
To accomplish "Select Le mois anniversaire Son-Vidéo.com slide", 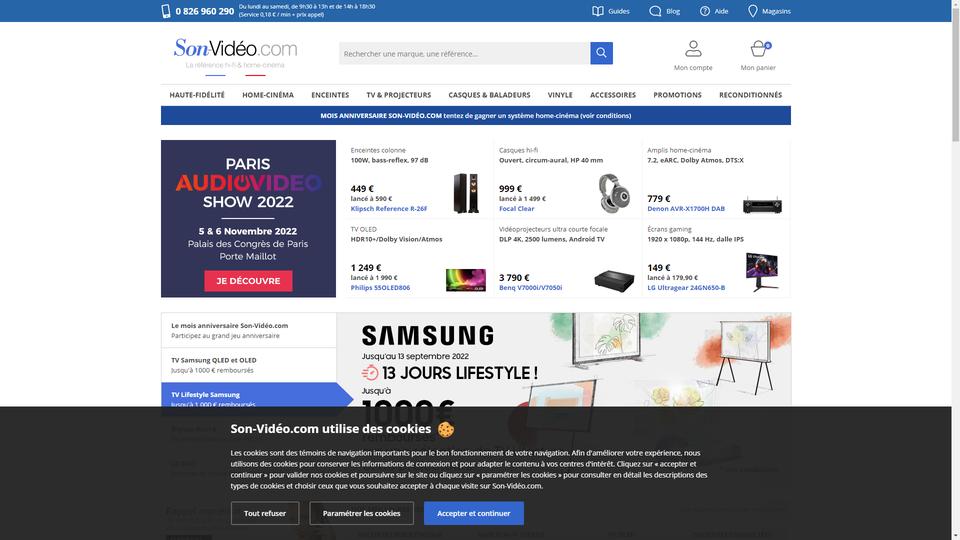I will (x=249, y=331).
